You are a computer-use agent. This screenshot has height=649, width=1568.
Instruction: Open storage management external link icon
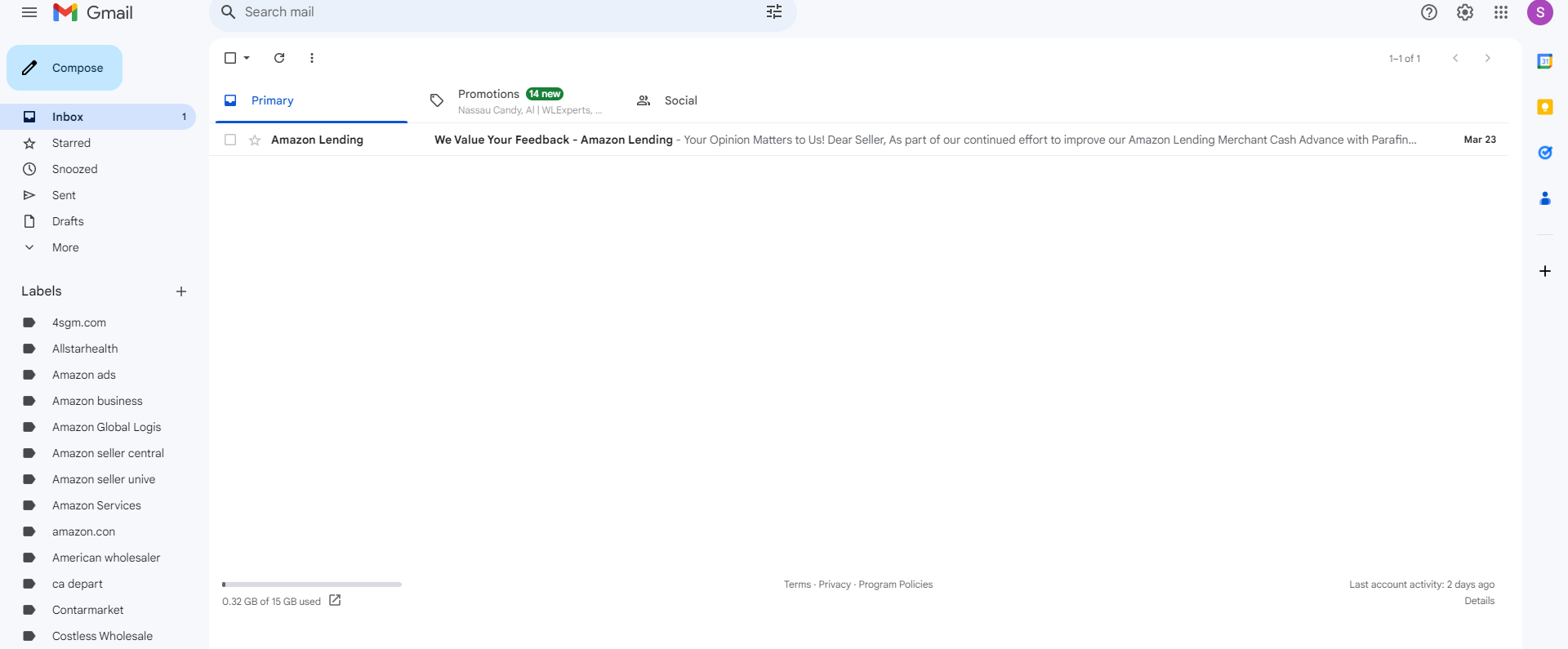(335, 601)
